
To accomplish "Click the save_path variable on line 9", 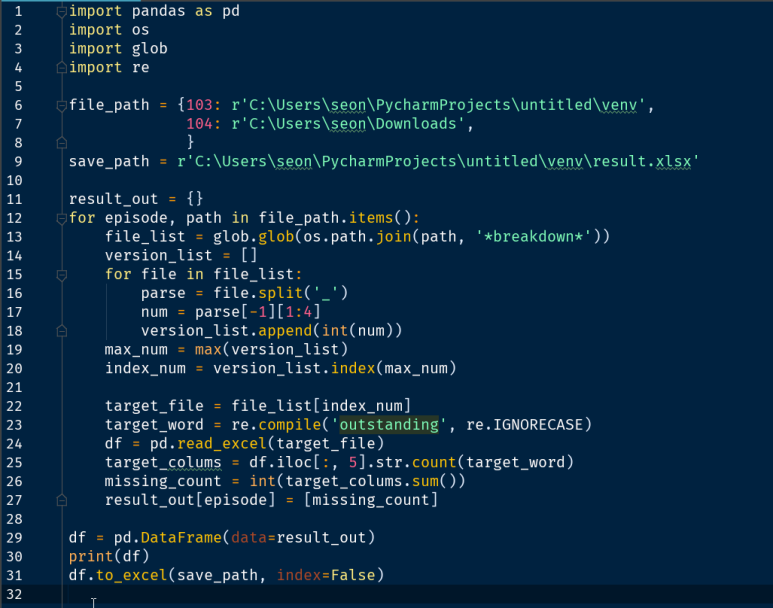I will [x=109, y=162].
